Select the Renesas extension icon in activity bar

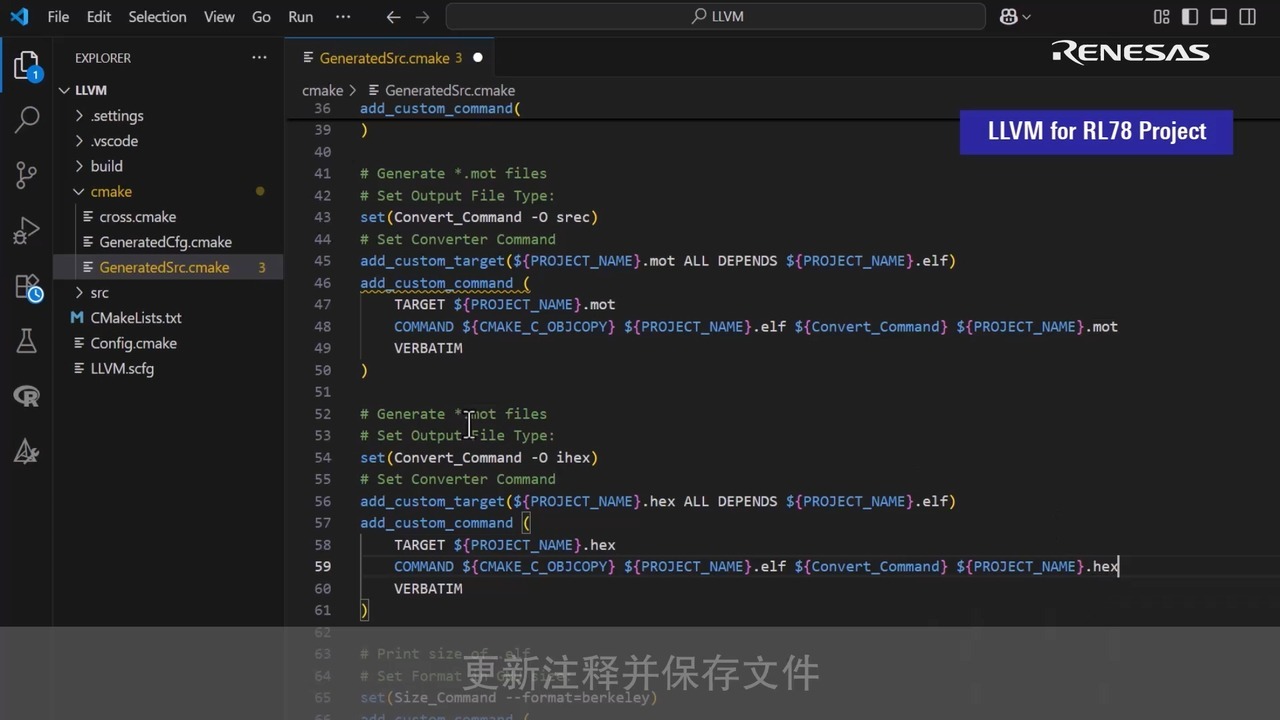(x=27, y=396)
